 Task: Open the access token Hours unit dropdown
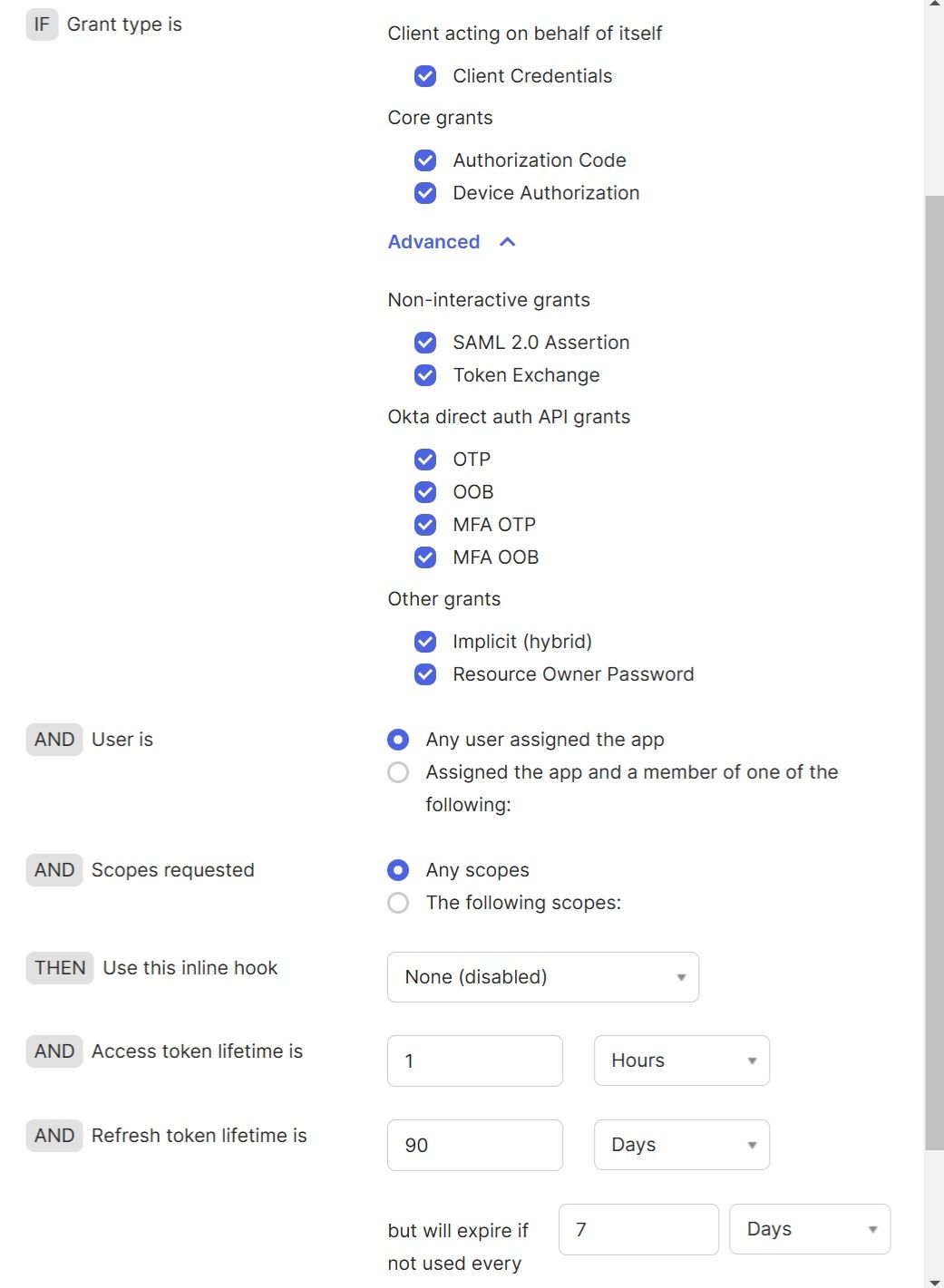coord(681,1060)
